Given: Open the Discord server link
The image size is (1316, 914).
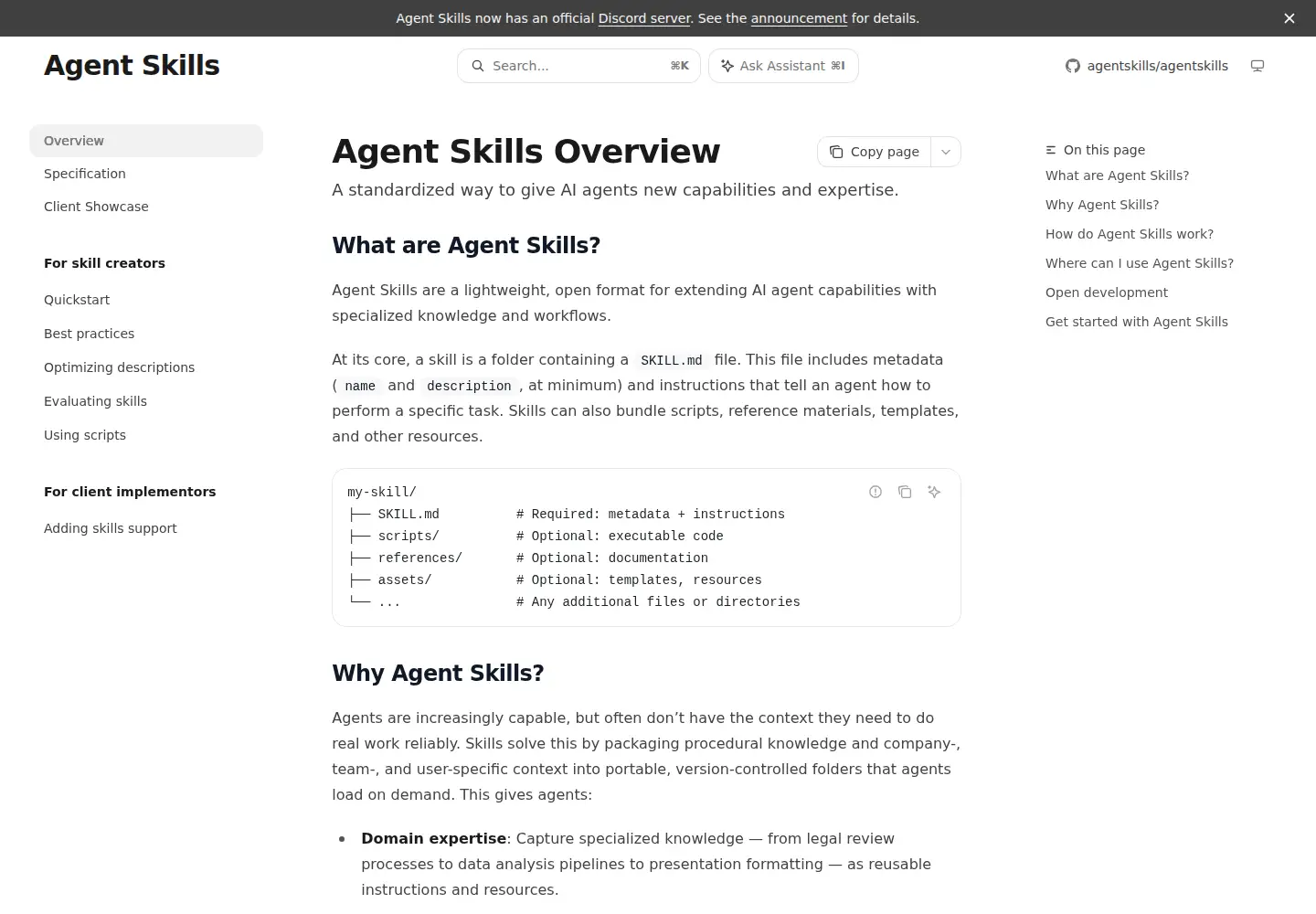Looking at the screenshot, I should (644, 18).
